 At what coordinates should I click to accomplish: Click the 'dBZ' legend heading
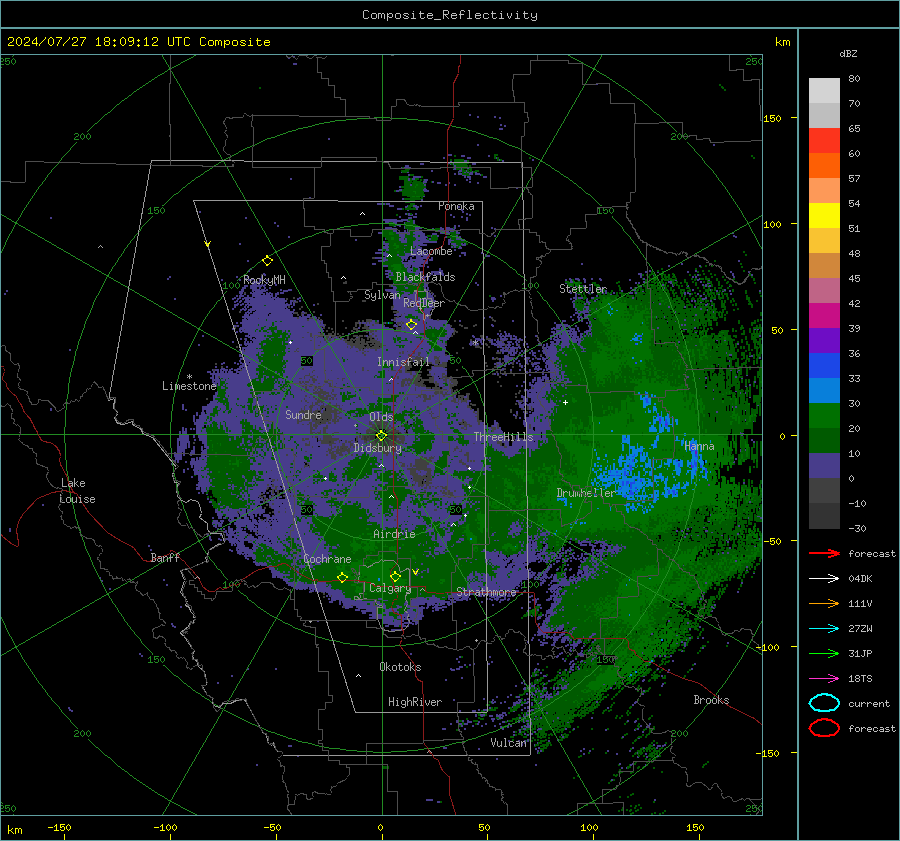tap(848, 54)
